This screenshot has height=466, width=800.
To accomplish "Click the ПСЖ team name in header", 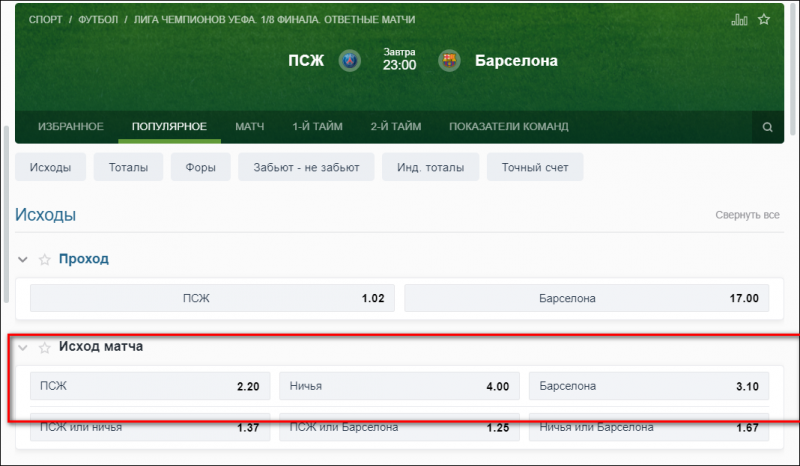I will [306, 61].
